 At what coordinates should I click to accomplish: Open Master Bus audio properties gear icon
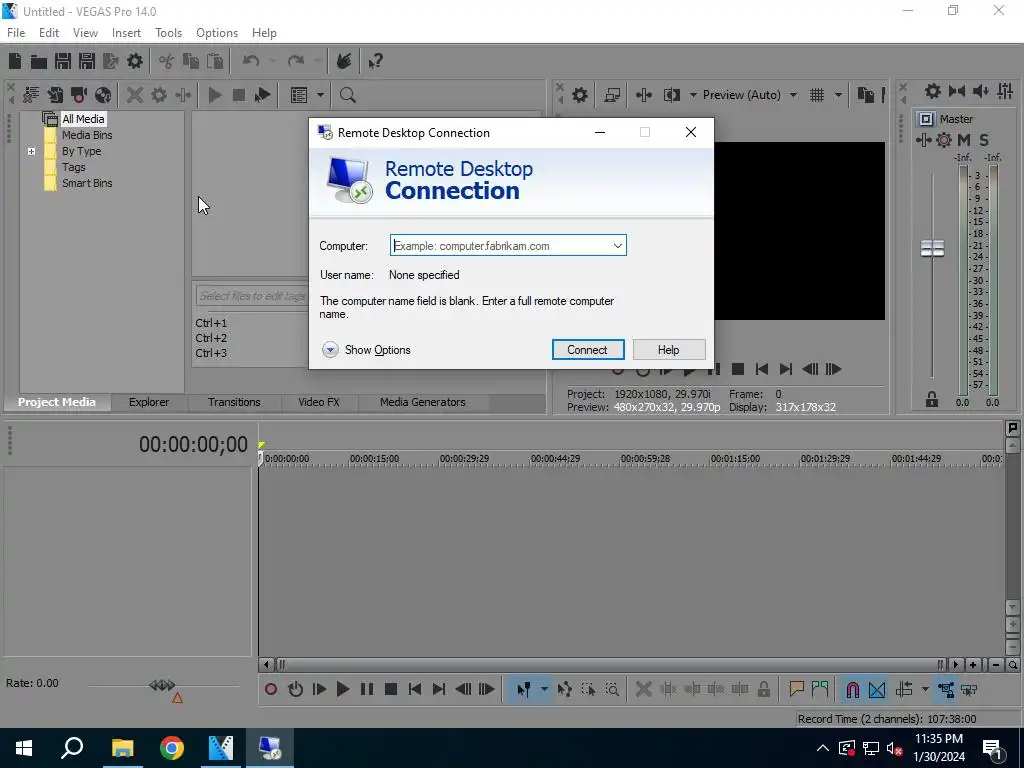pos(933,91)
